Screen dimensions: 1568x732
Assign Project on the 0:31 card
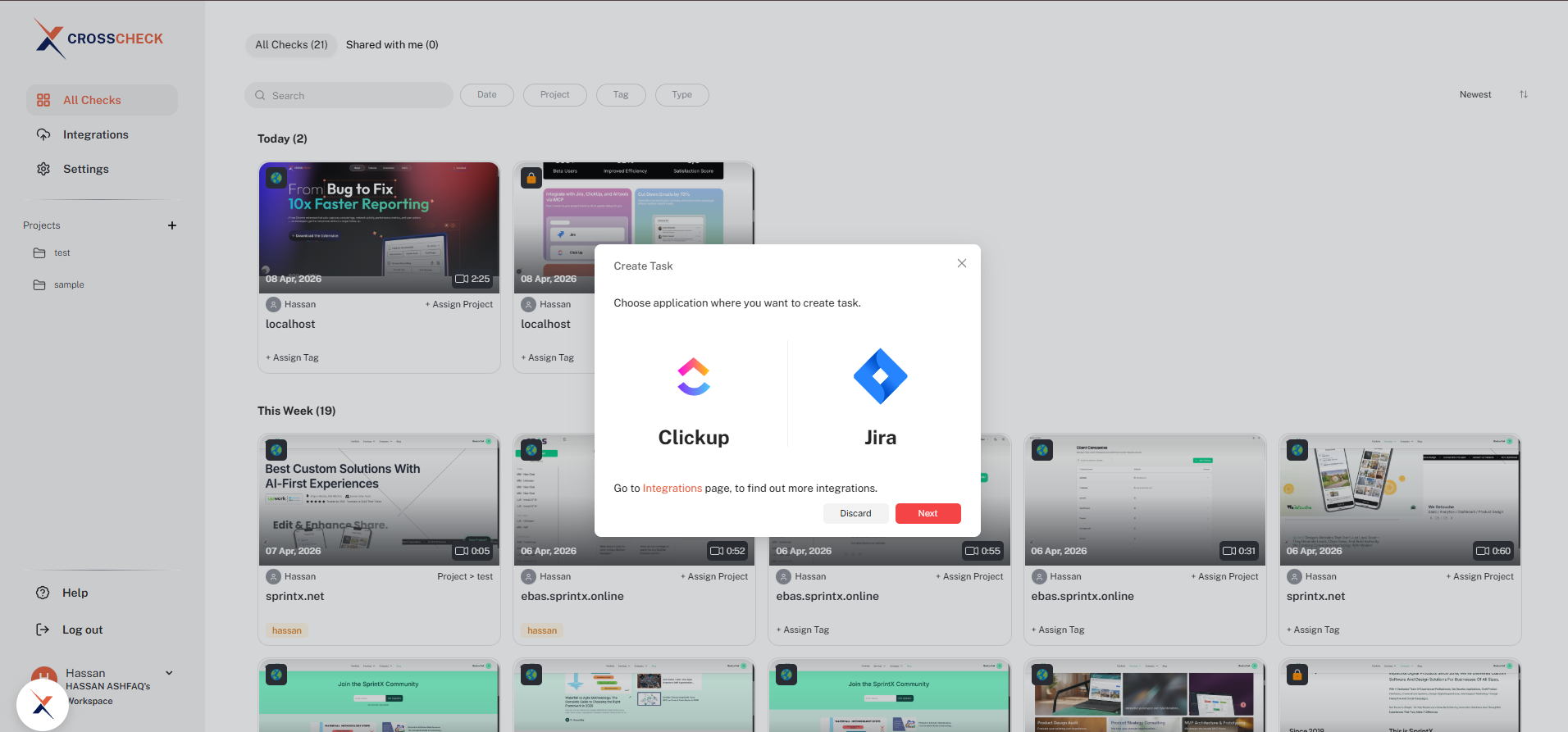coord(1224,576)
